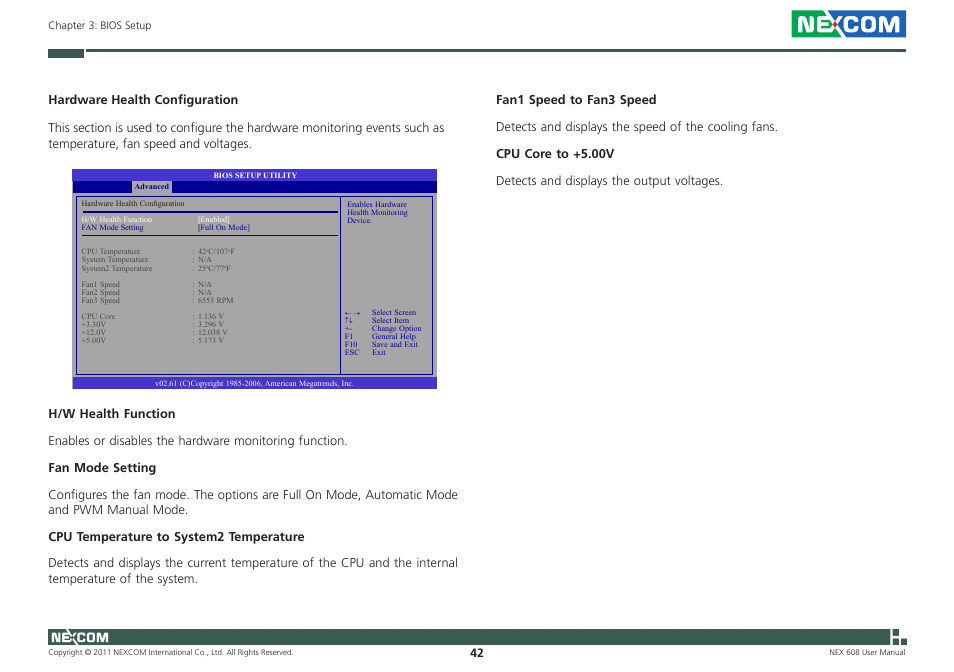Click the 2011 NEXCOM copyright footer text
Viewport: 954px width, 672px height.
pyautogui.click(x=171, y=653)
